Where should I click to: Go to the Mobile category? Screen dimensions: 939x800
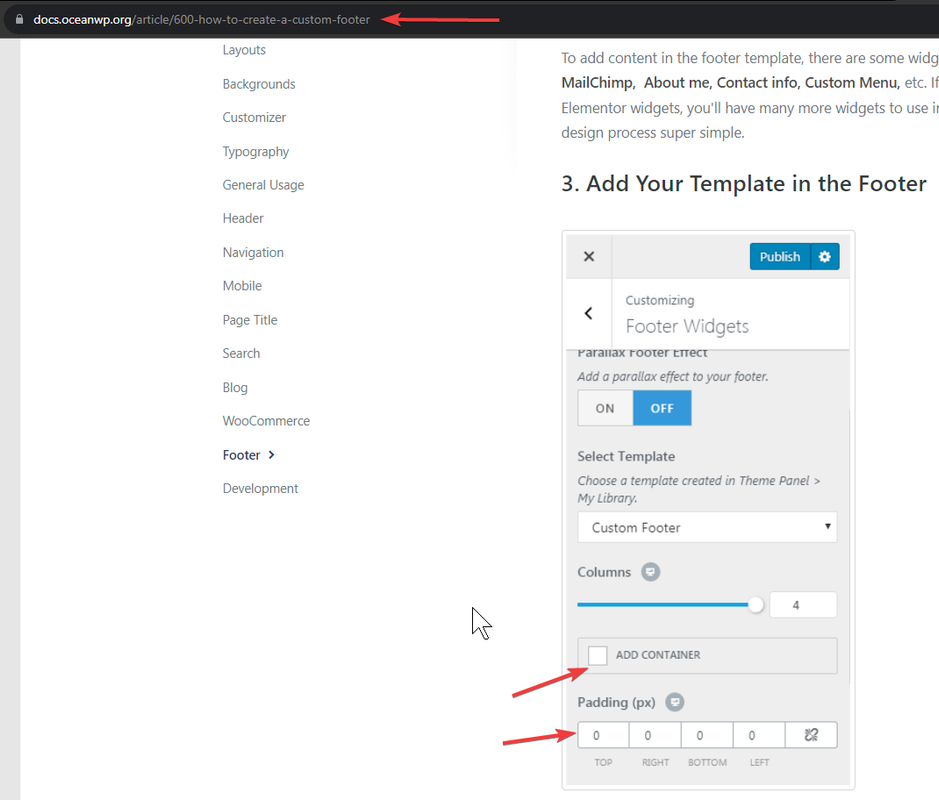(x=242, y=286)
